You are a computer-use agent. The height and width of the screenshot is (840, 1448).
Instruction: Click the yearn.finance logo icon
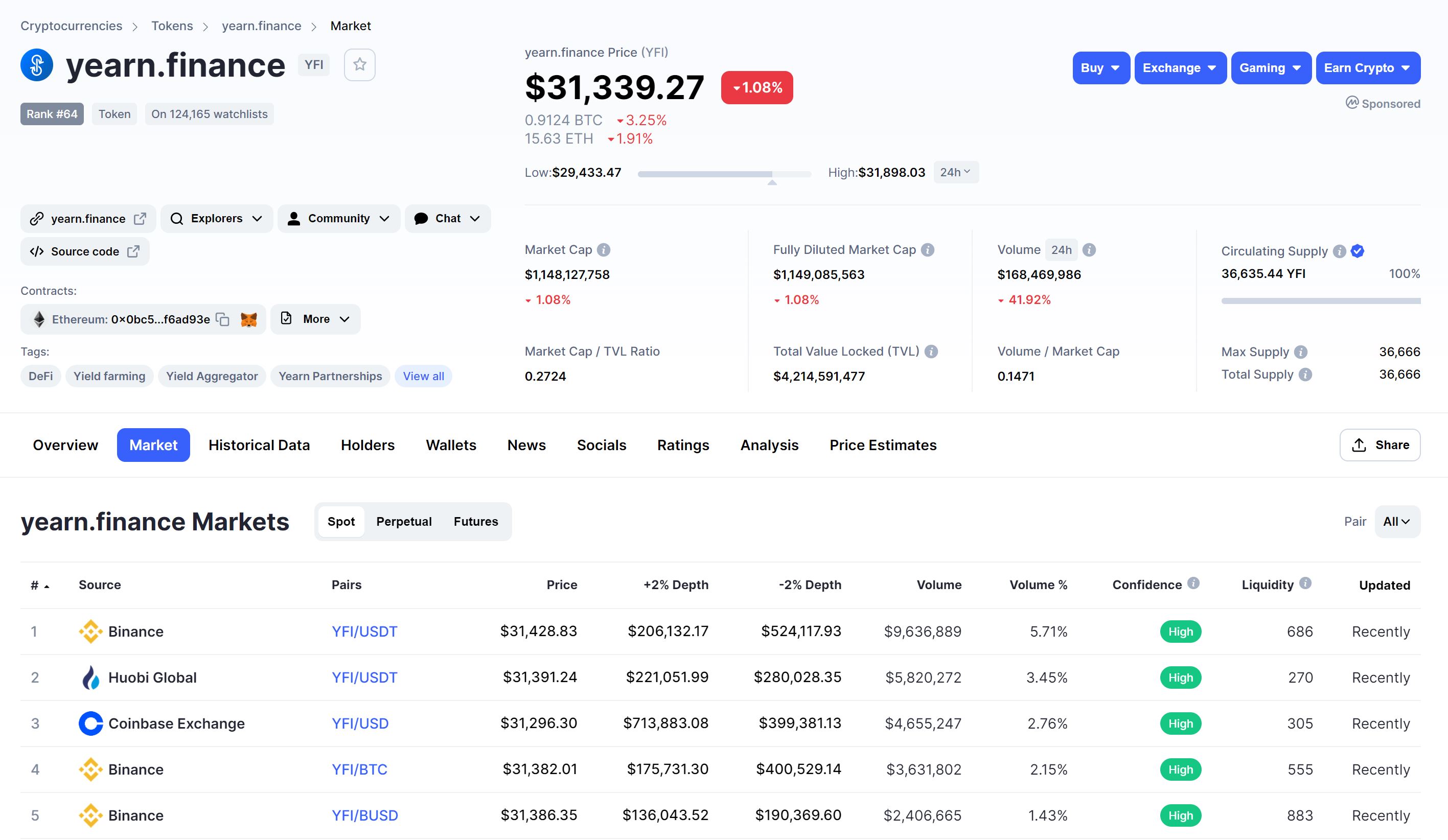[x=37, y=65]
